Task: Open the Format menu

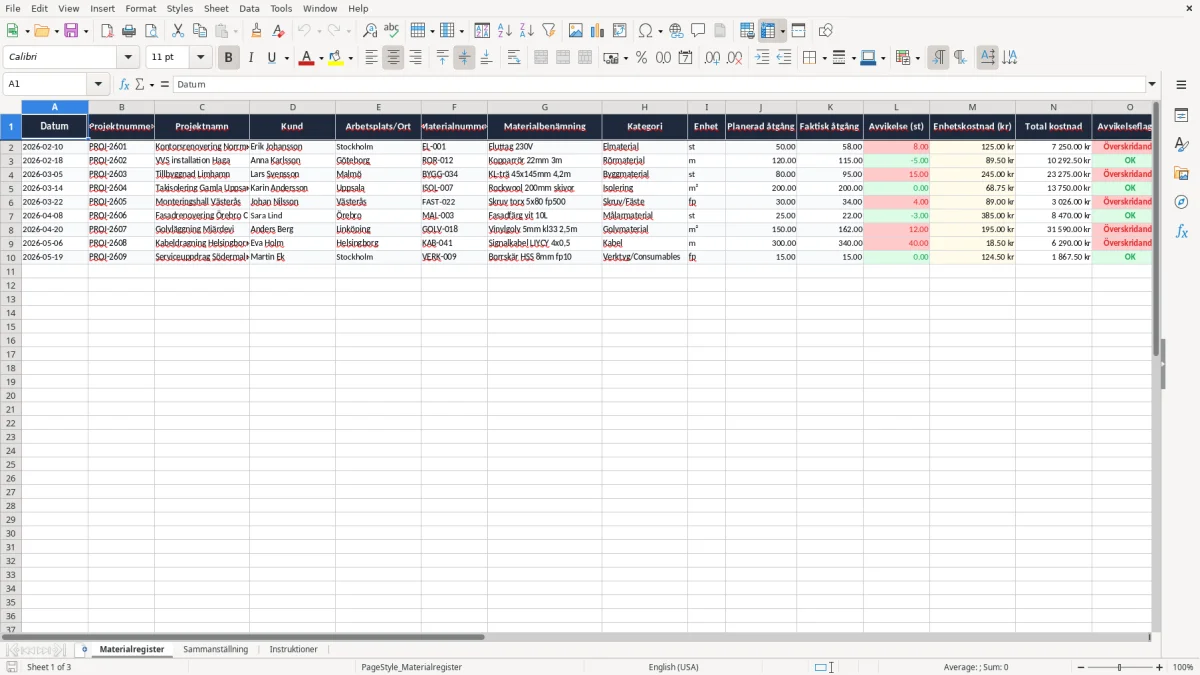Action: [x=141, y=8]
